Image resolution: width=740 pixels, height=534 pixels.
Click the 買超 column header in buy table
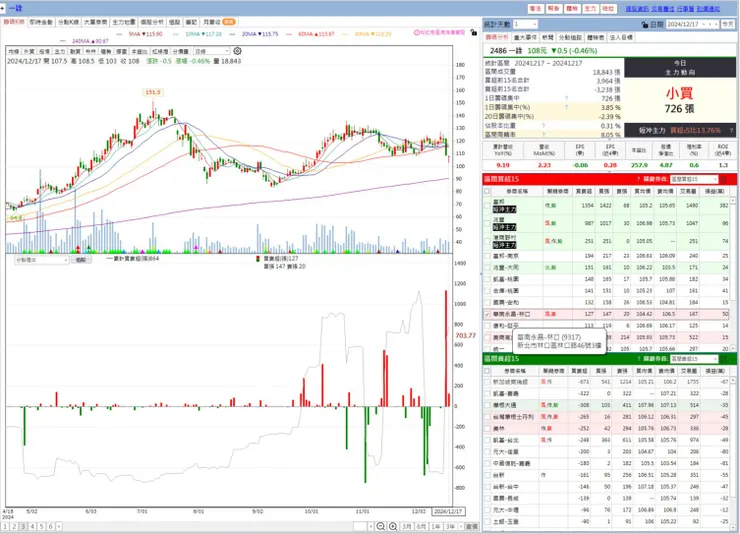click(x=584, y=191)
